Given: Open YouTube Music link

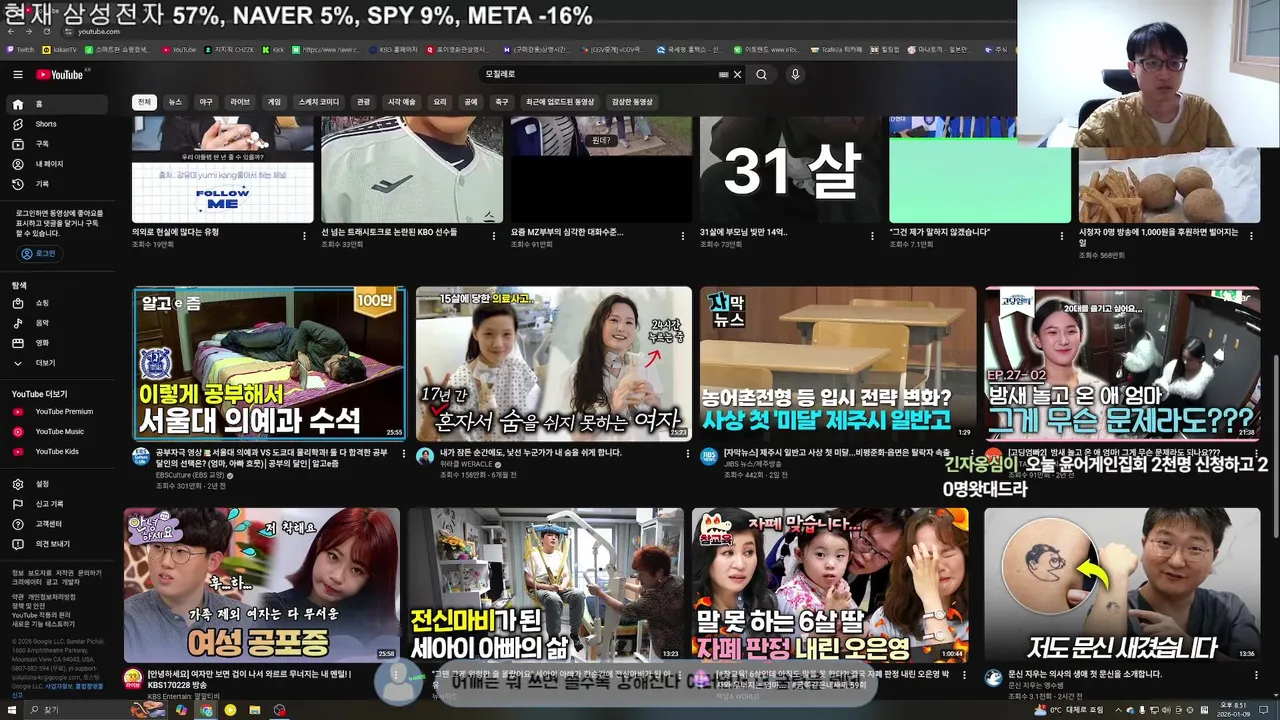Looking at the screenshot, I should [x=56, y=431].
